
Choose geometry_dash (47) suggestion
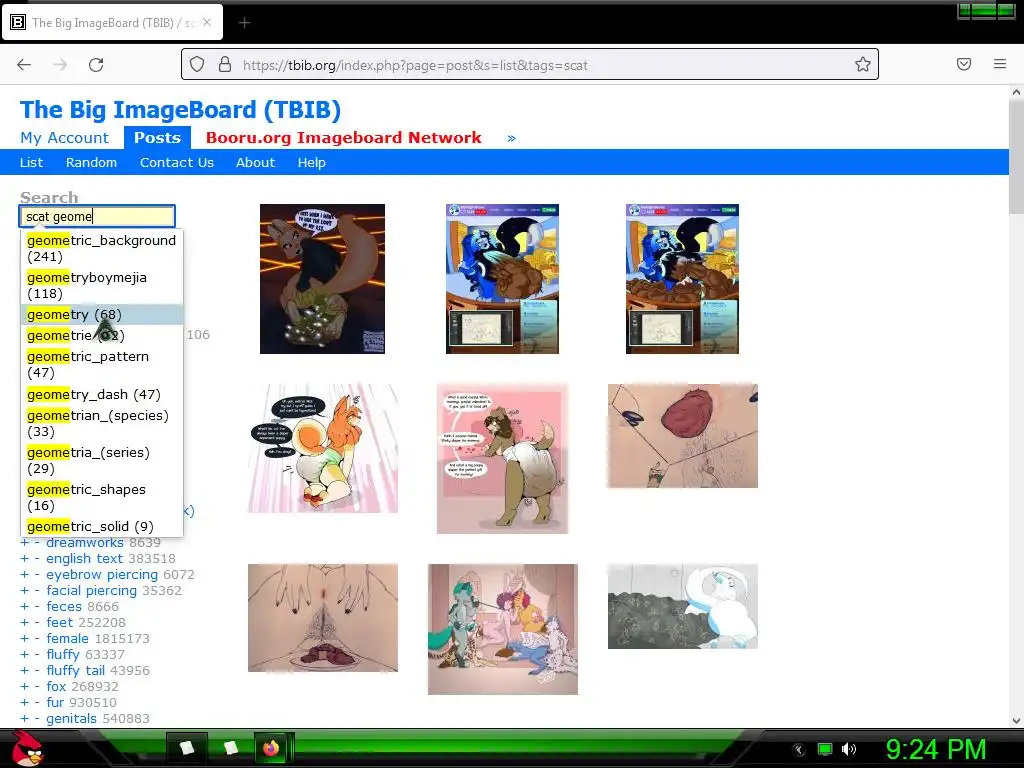click(102, 394)
